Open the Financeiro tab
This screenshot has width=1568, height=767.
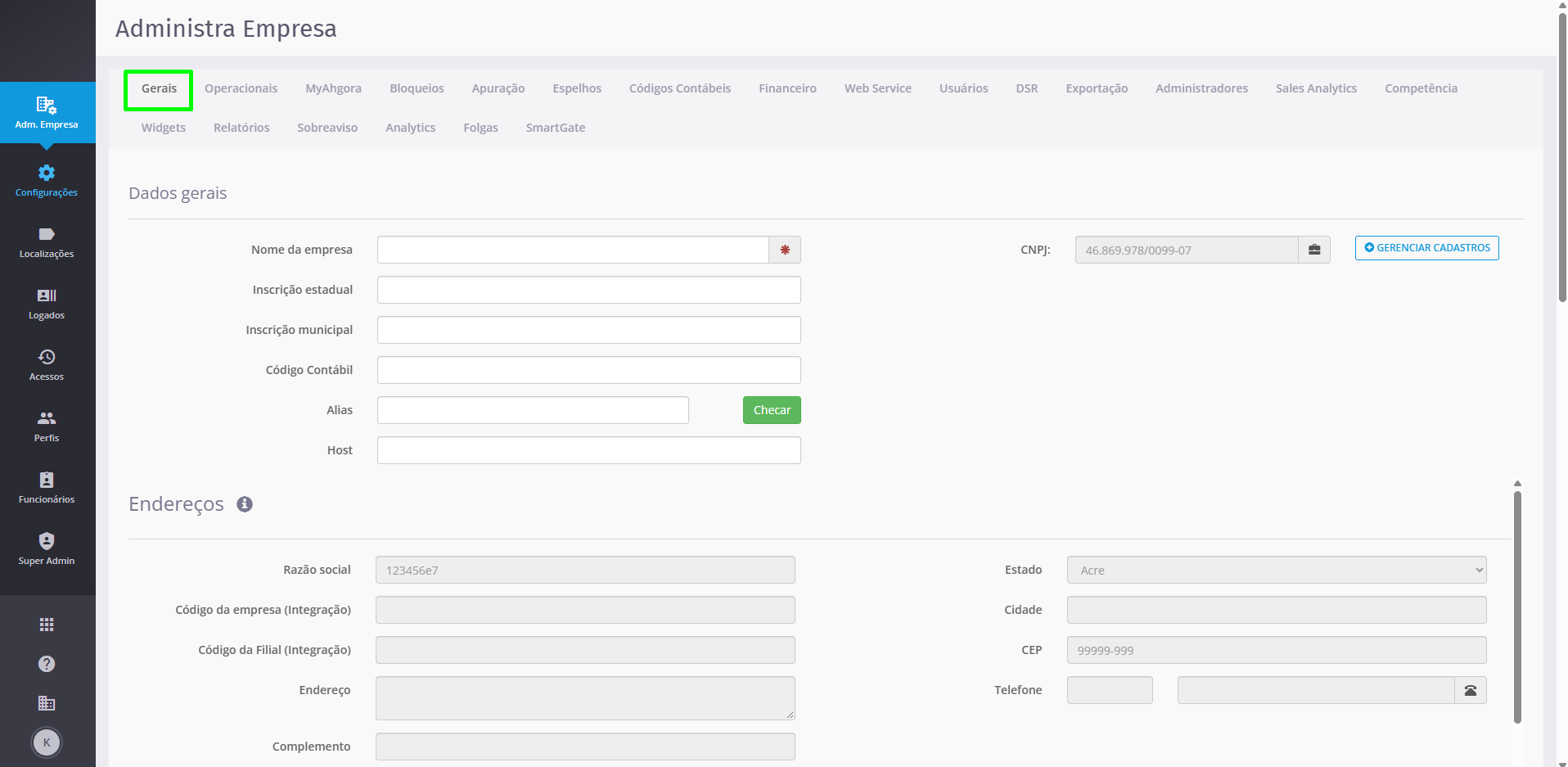pyautogui.click(x=787, y=88)
